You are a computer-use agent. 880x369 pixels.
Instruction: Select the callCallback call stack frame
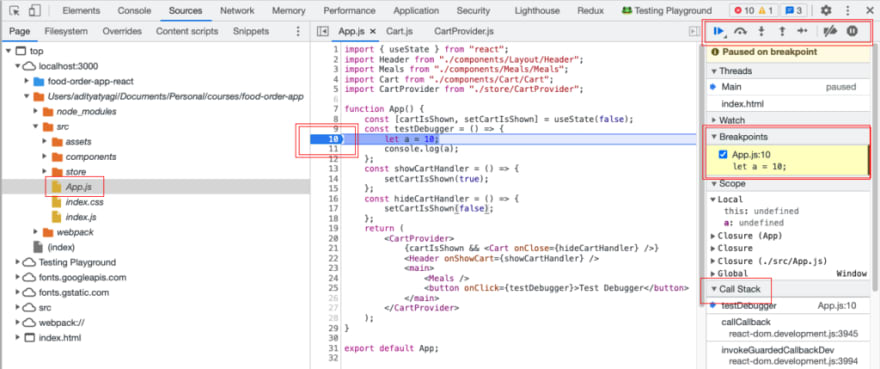coord(789,327)
